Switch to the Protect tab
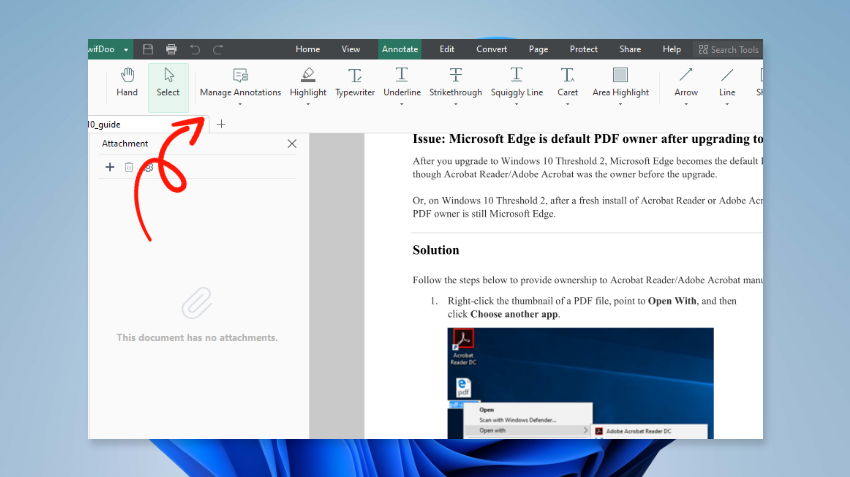The height and width of the screenshot is (477, 850). pos(583,49)
